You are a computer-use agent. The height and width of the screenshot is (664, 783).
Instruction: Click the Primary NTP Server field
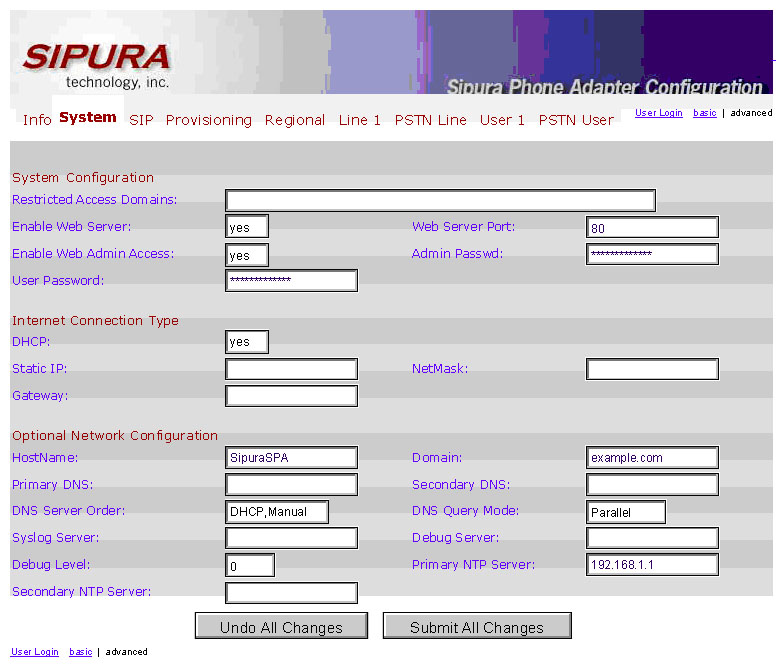coord(652,565)
